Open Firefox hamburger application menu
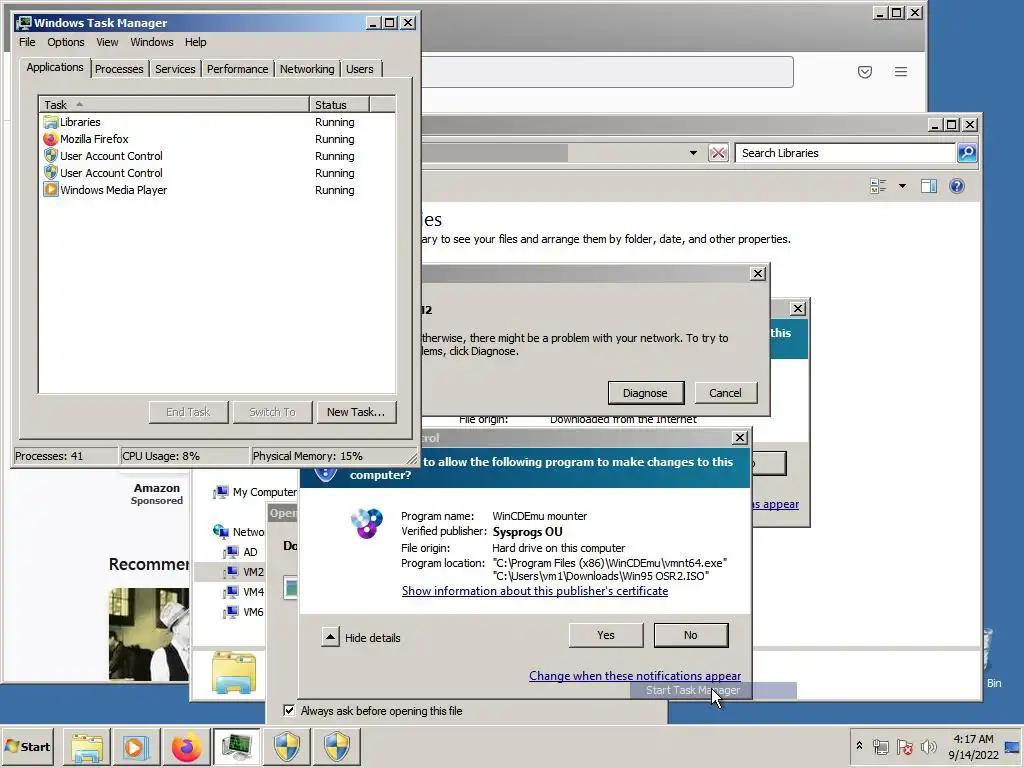This screenshot has width=1024, height=768. (x=901, y=72)
